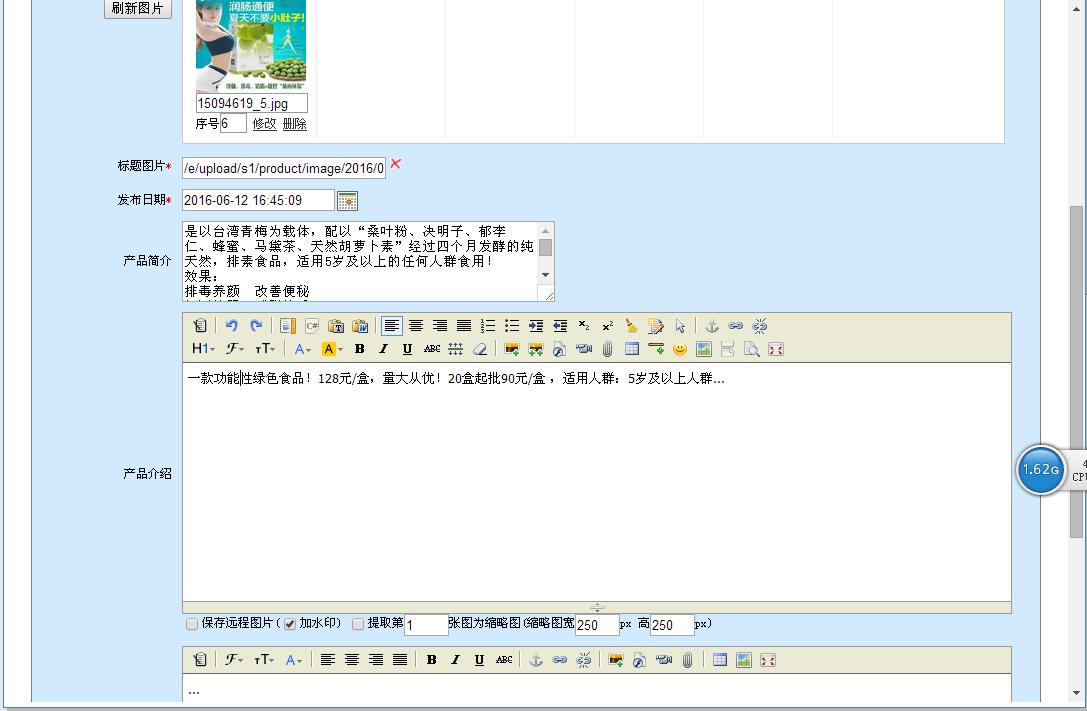Click the publish date input field
Screen dimensions: 1087x711
point(258,201)
